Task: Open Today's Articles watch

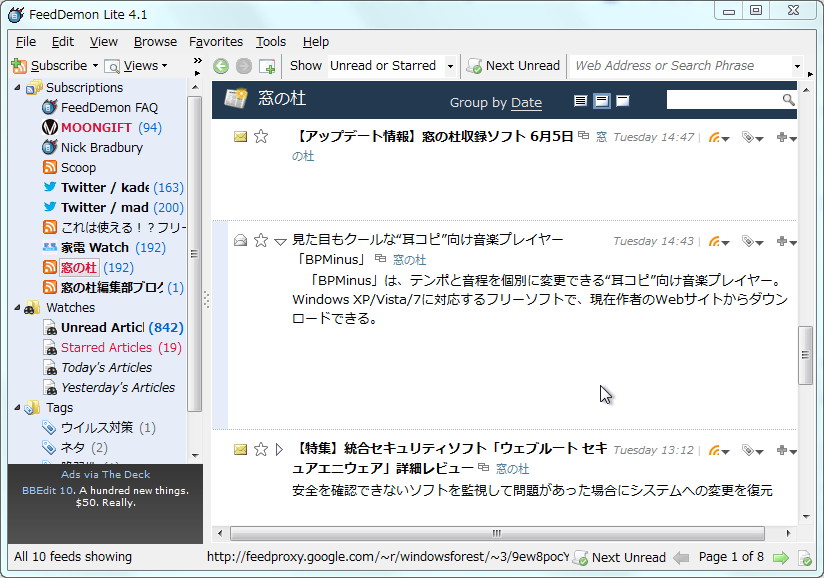Action: pos(97,367)
